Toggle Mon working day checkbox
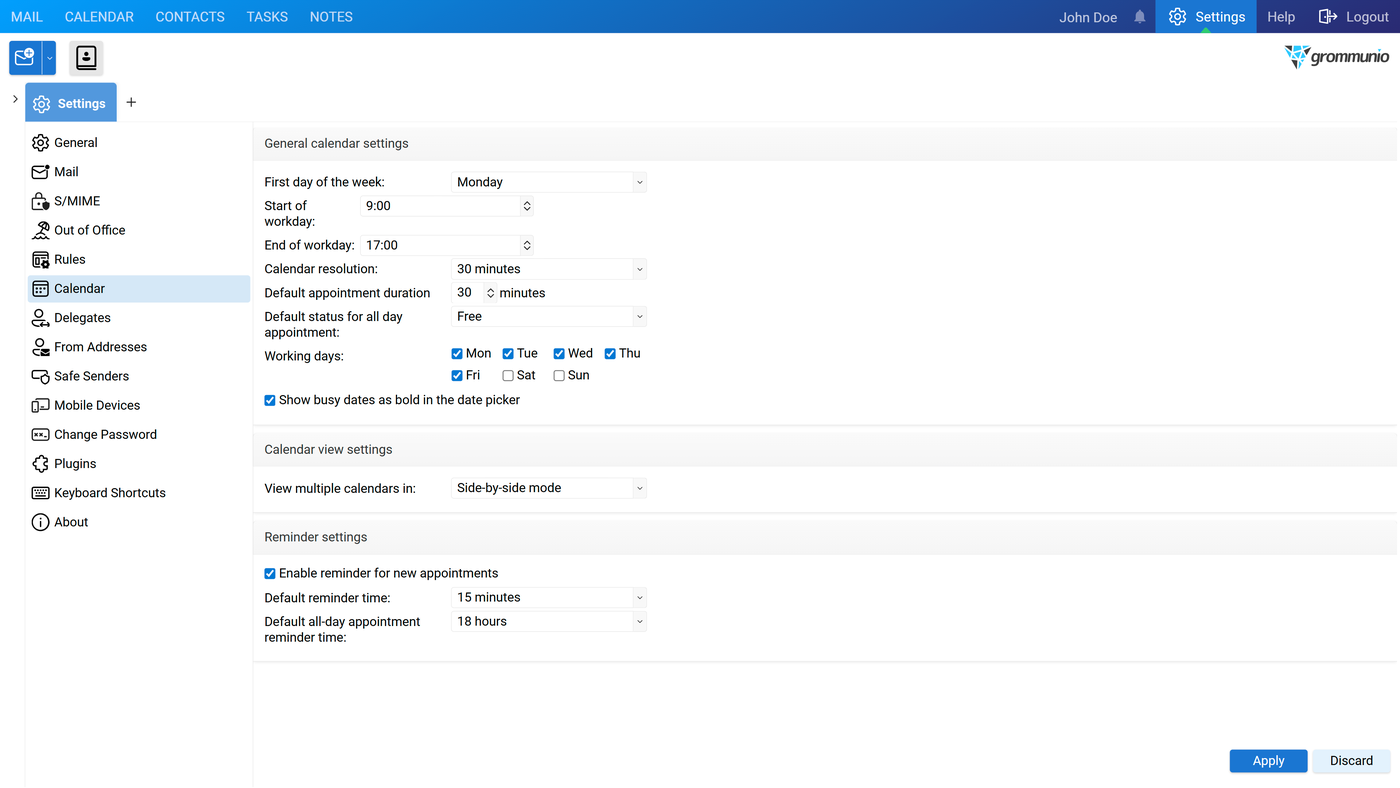This screenshot has height=788, width=1400. [457, 354]
